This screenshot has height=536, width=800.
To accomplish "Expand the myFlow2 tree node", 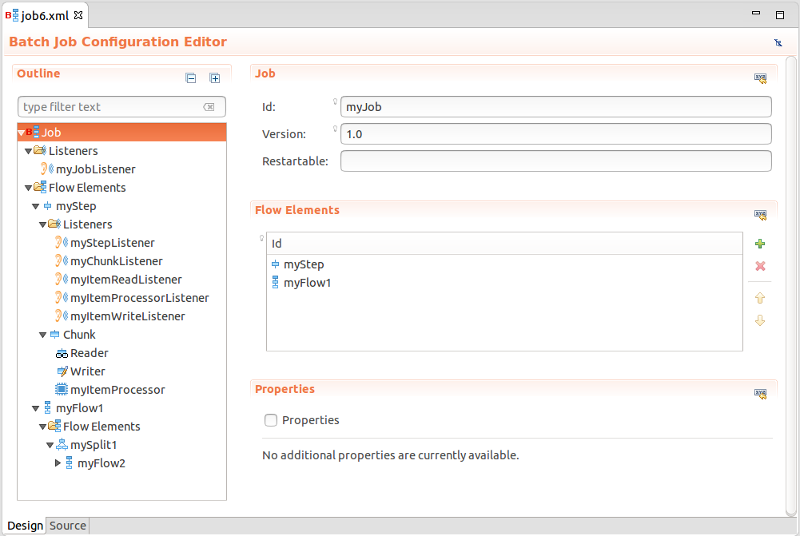I will [x=58, y=463].
